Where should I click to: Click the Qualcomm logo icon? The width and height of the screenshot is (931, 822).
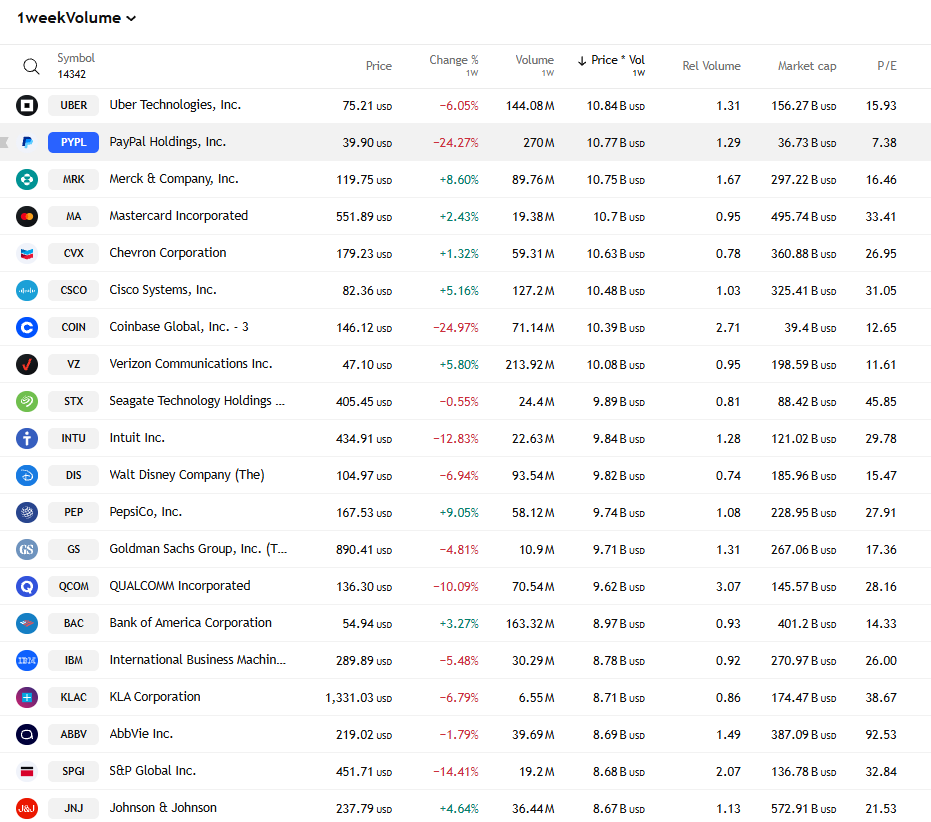(x=27, y=586)
